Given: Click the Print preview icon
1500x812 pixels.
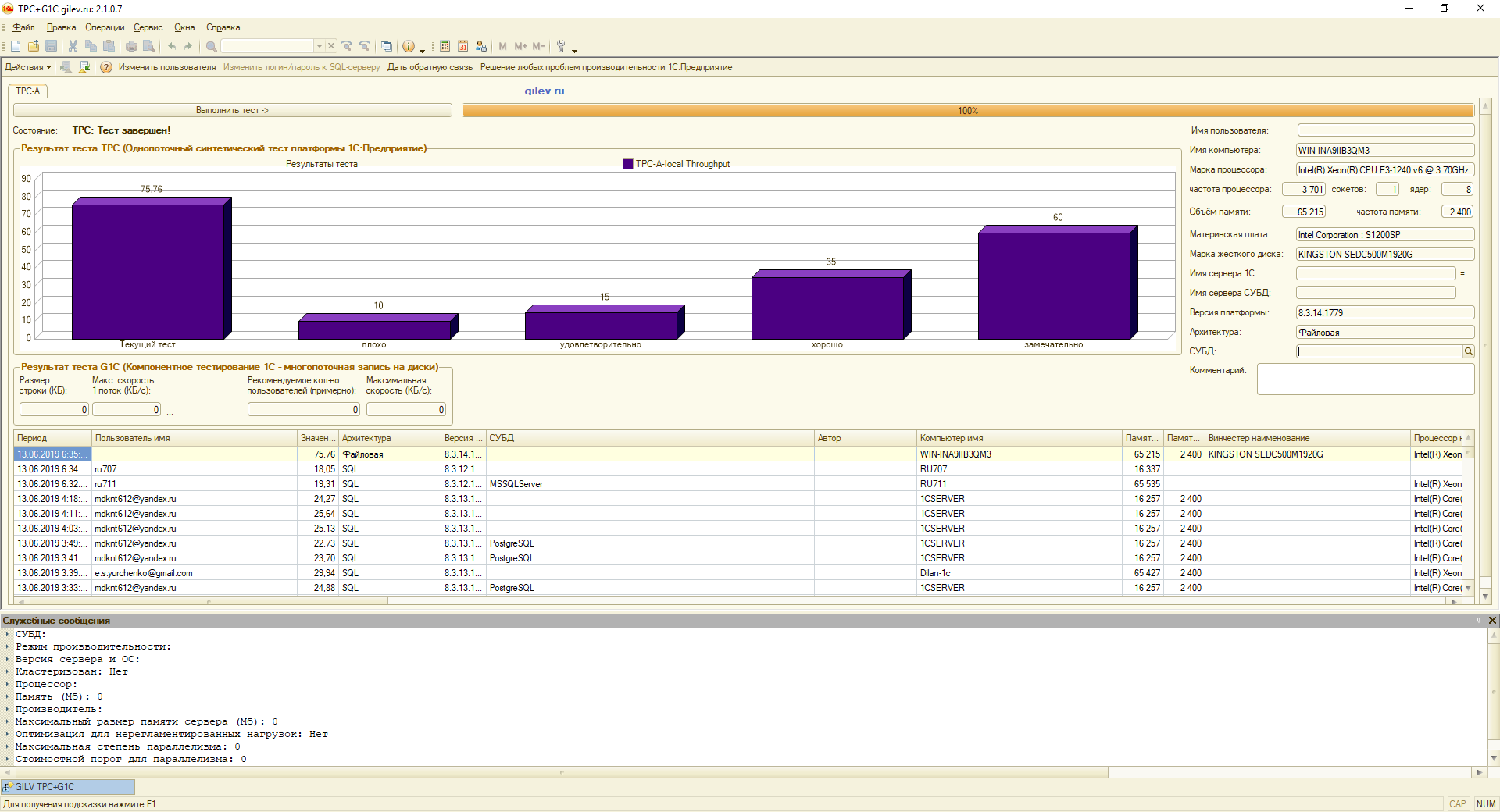Looking at the screenshot, I should pyautogui.click(x=149, y=46).
